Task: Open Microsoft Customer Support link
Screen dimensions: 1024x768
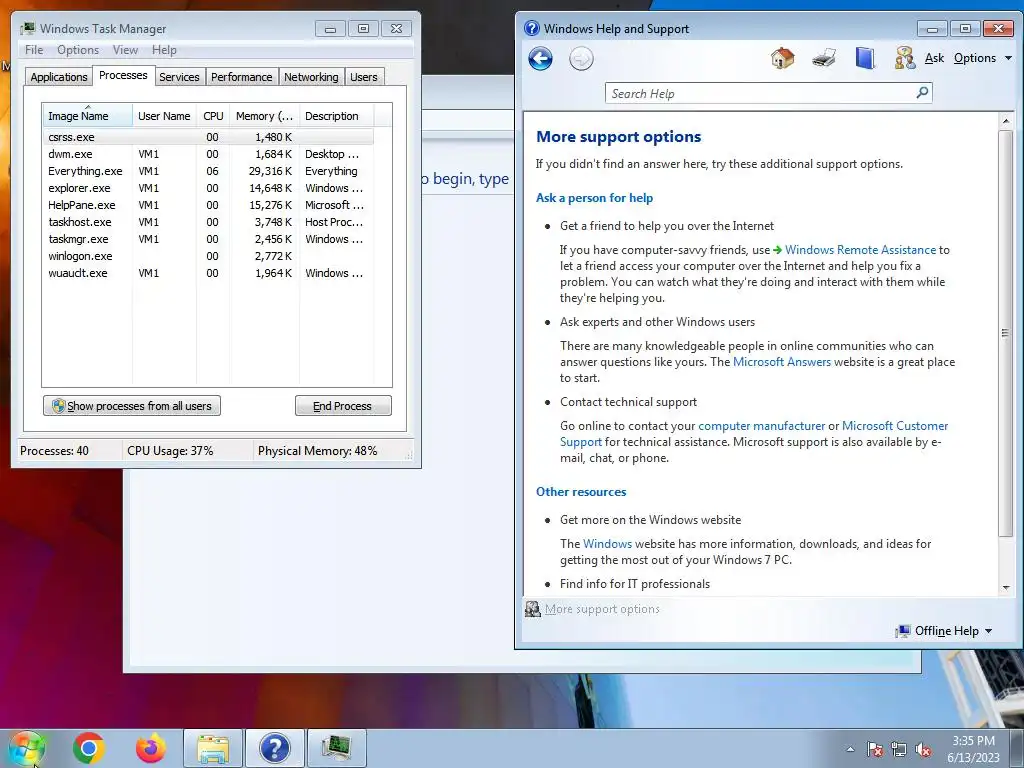Action: point(895,426)
